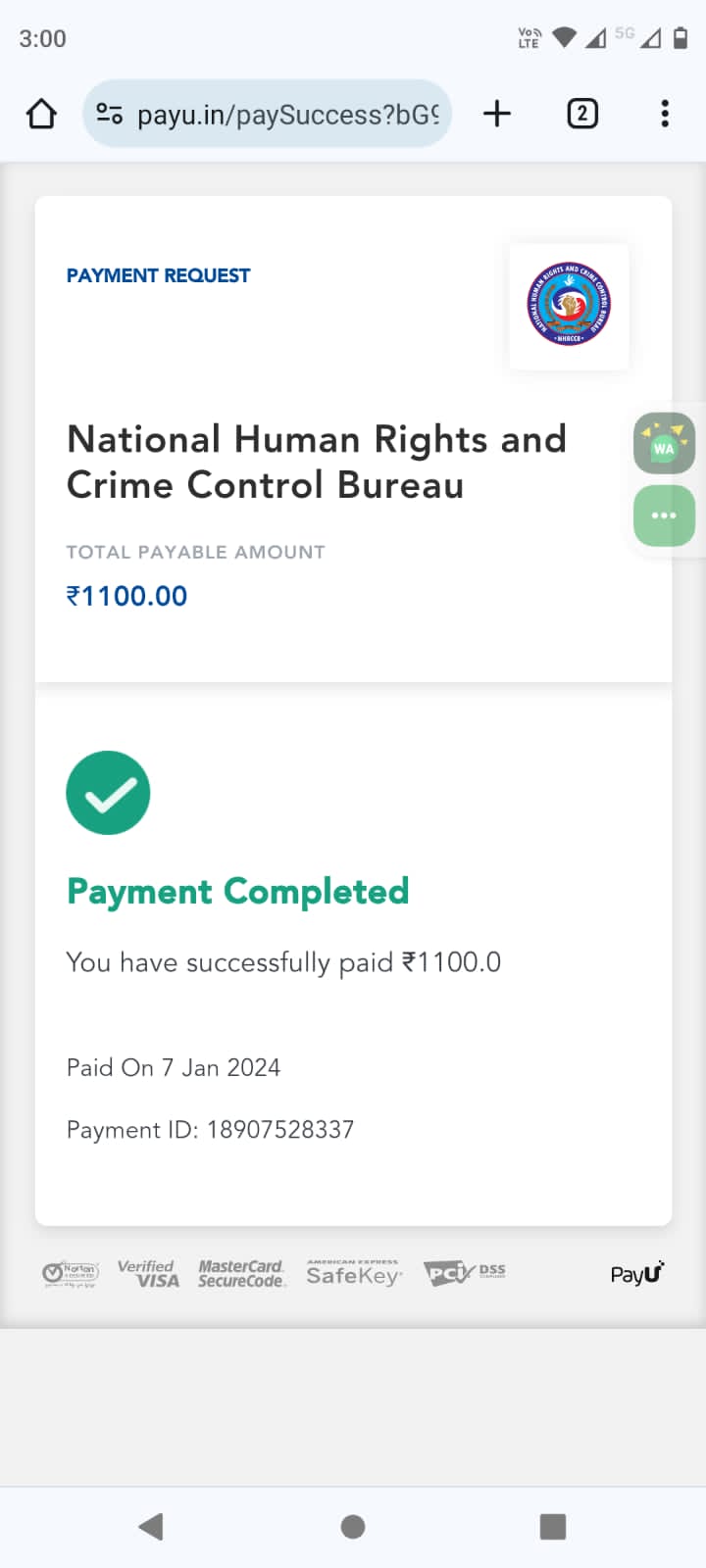Click the Verified by VISA badge

(x=148, y=1273)
